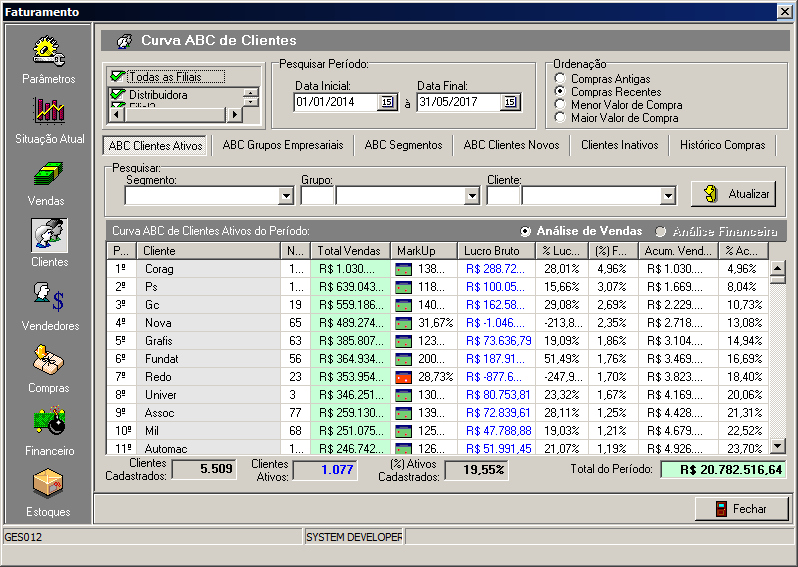The height and width of the screenshot is (567, 798).
Task: Select Maior Valor de Compra option
Action: coord(561,118)
